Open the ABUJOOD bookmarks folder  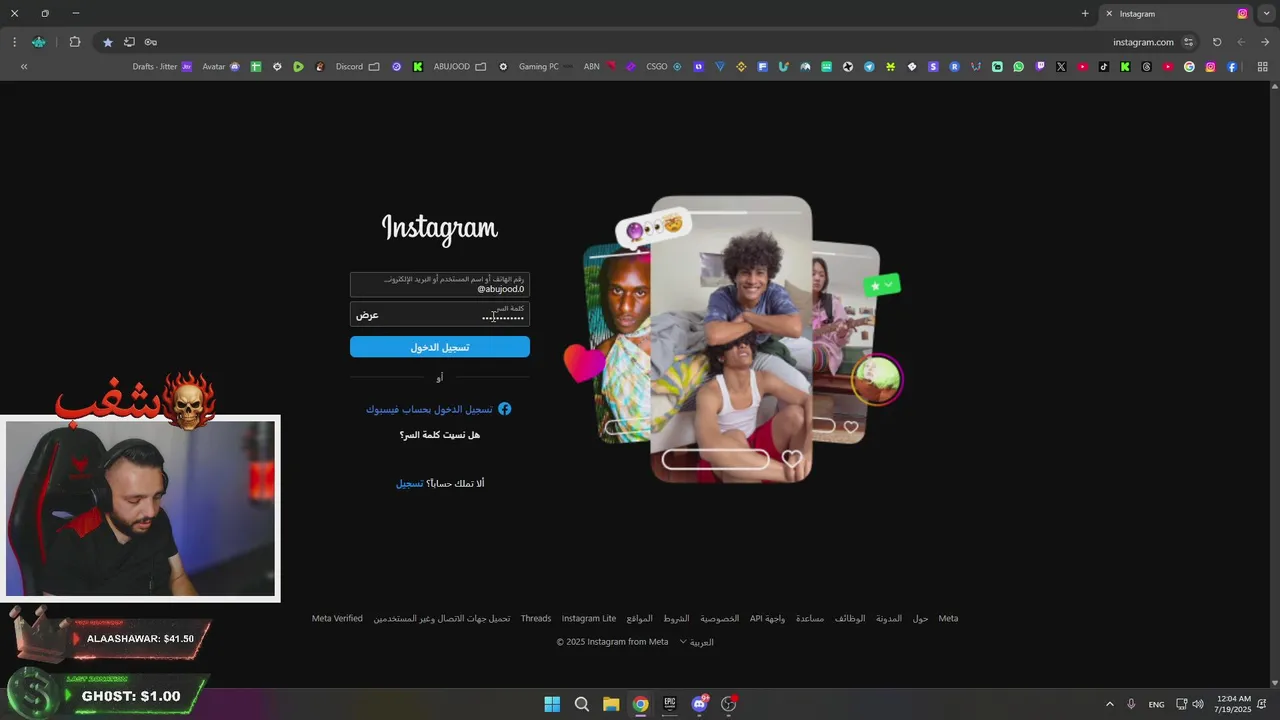pos(460,67)
